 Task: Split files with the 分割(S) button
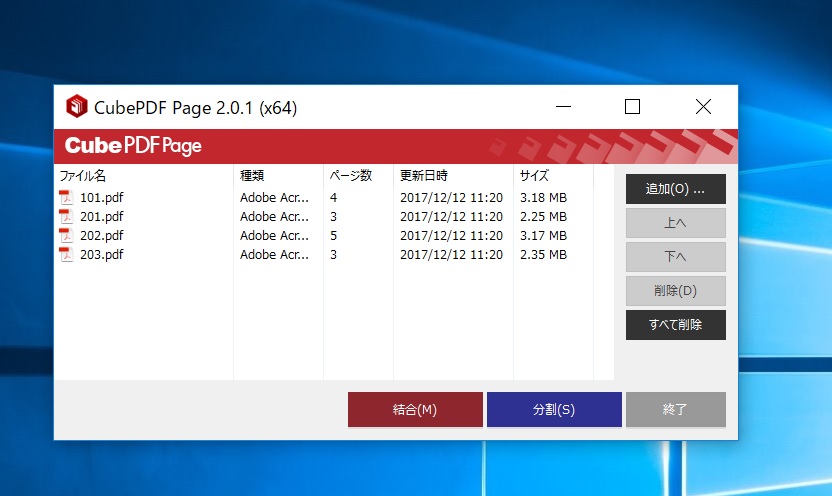[554, 410]
